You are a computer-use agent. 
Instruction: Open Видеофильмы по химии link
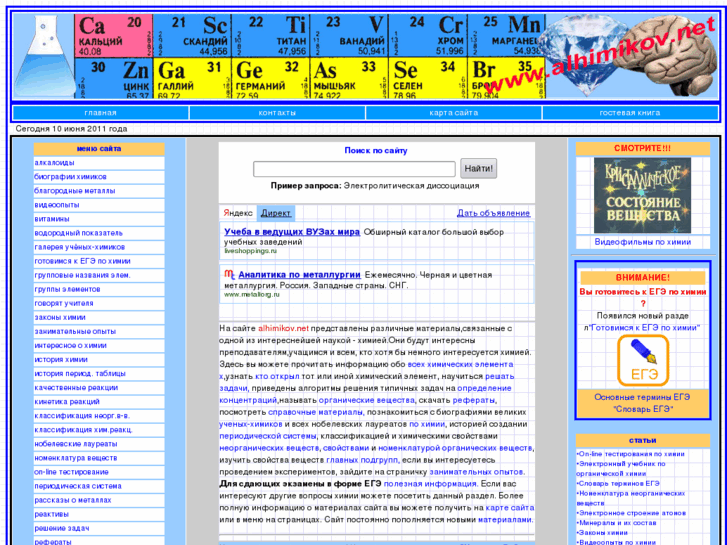click(643, 242)
